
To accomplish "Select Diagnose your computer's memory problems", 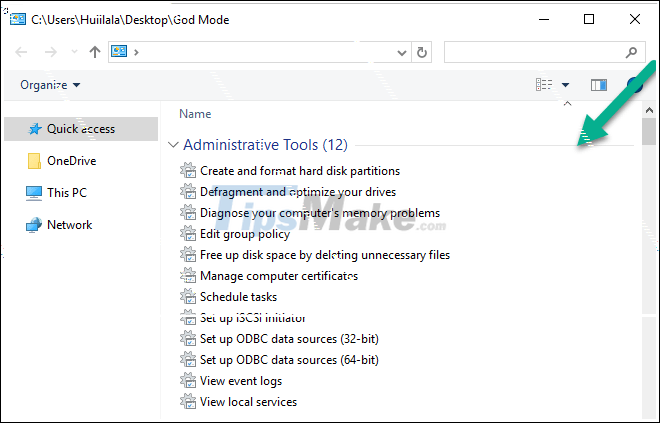I will tap(320, 213).
